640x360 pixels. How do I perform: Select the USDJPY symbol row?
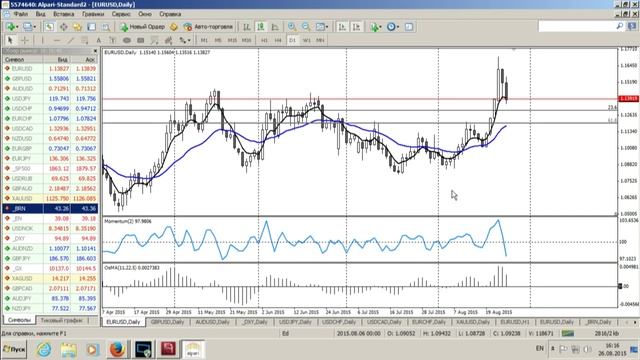point(50,98)
